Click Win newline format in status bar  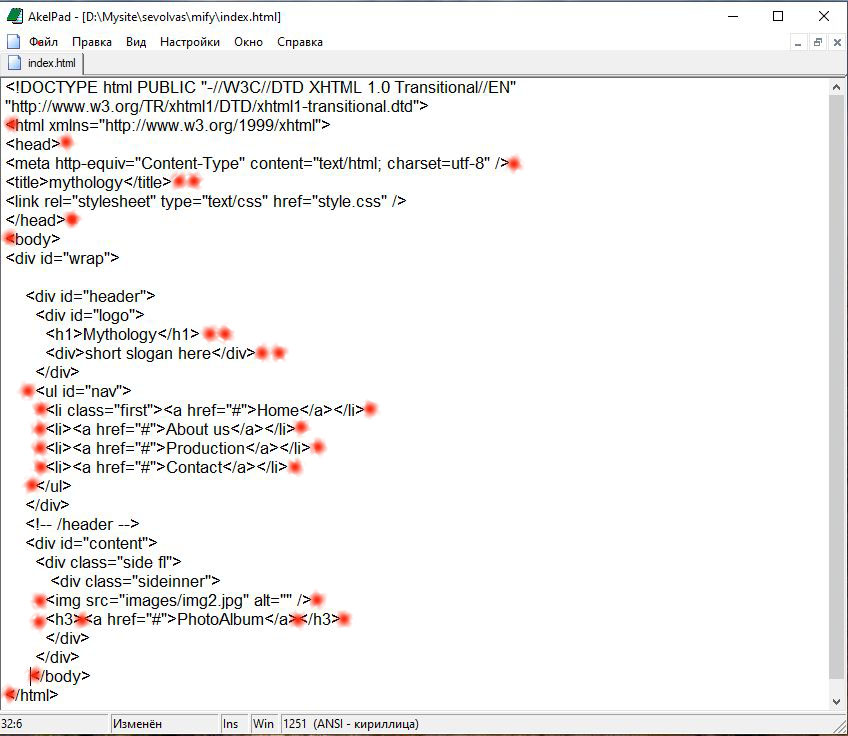[x=264, y=724]
